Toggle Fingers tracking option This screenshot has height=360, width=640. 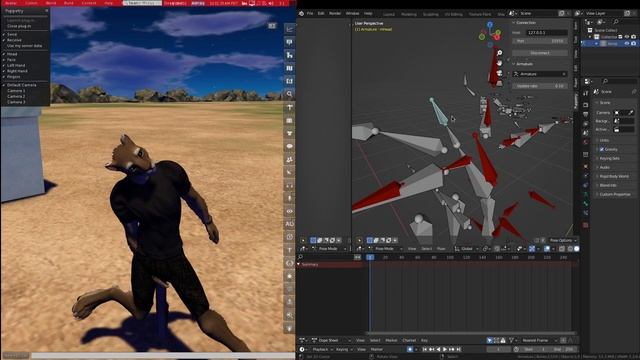point(13,77)
